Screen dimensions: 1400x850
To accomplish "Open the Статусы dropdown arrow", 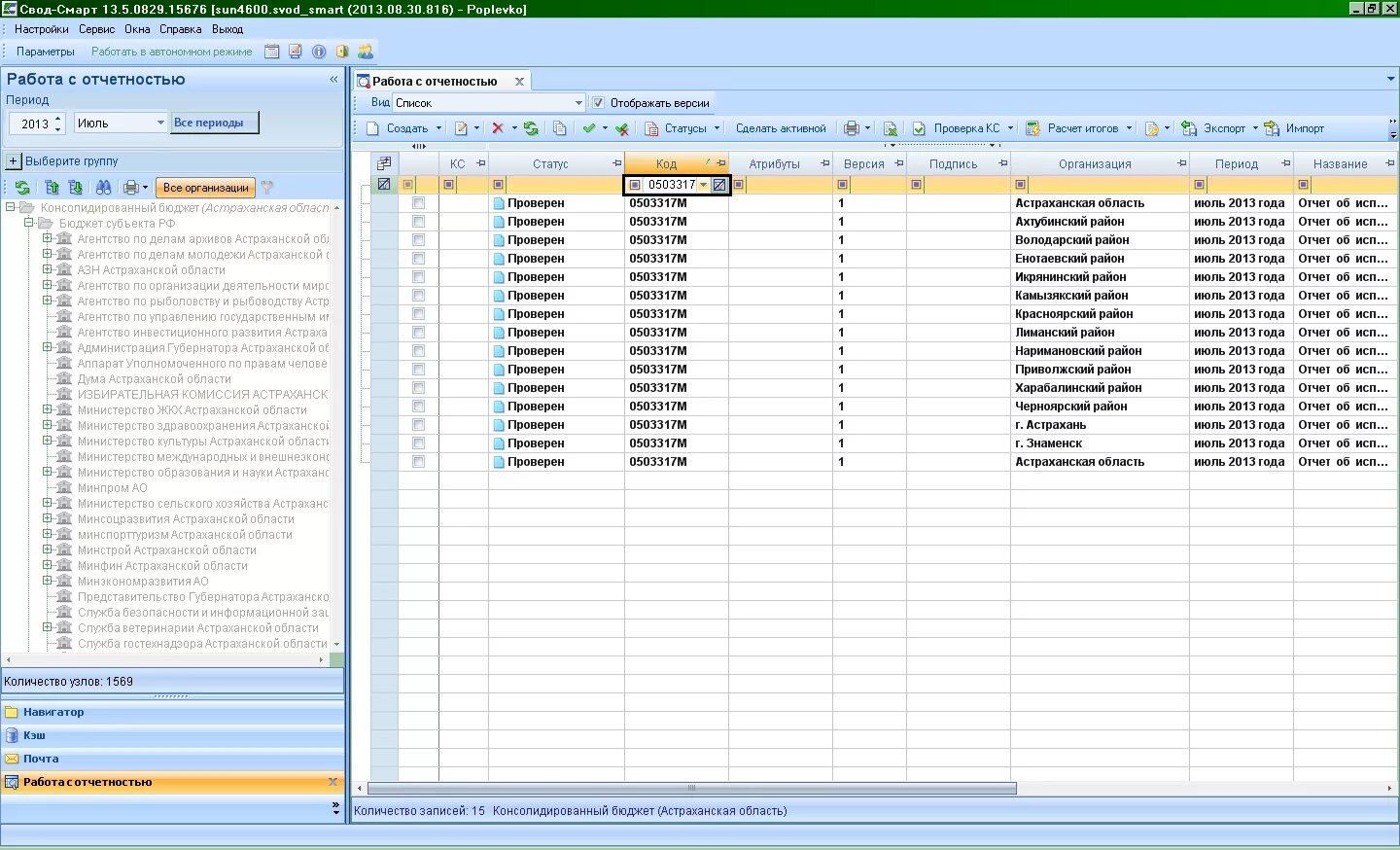I will (717, 128).
